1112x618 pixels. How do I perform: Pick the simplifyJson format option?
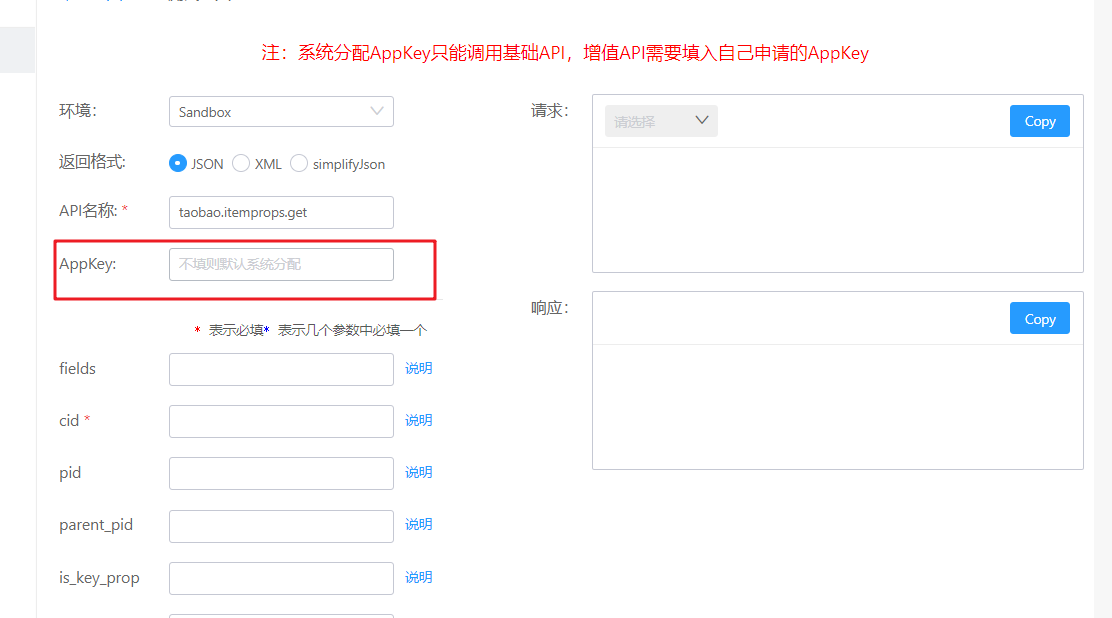[298, 163]
